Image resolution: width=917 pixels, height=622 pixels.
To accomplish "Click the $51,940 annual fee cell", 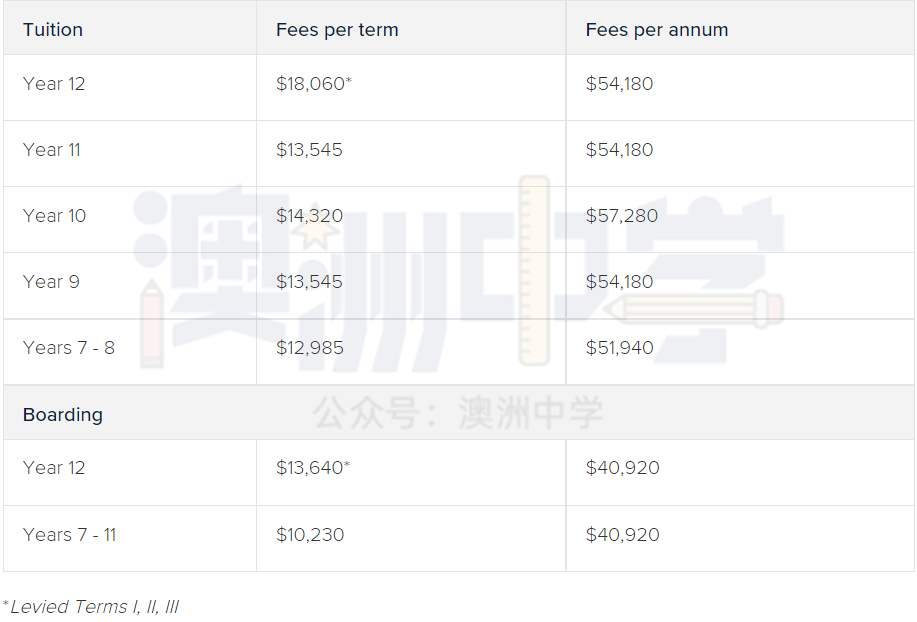I will 619,348.
